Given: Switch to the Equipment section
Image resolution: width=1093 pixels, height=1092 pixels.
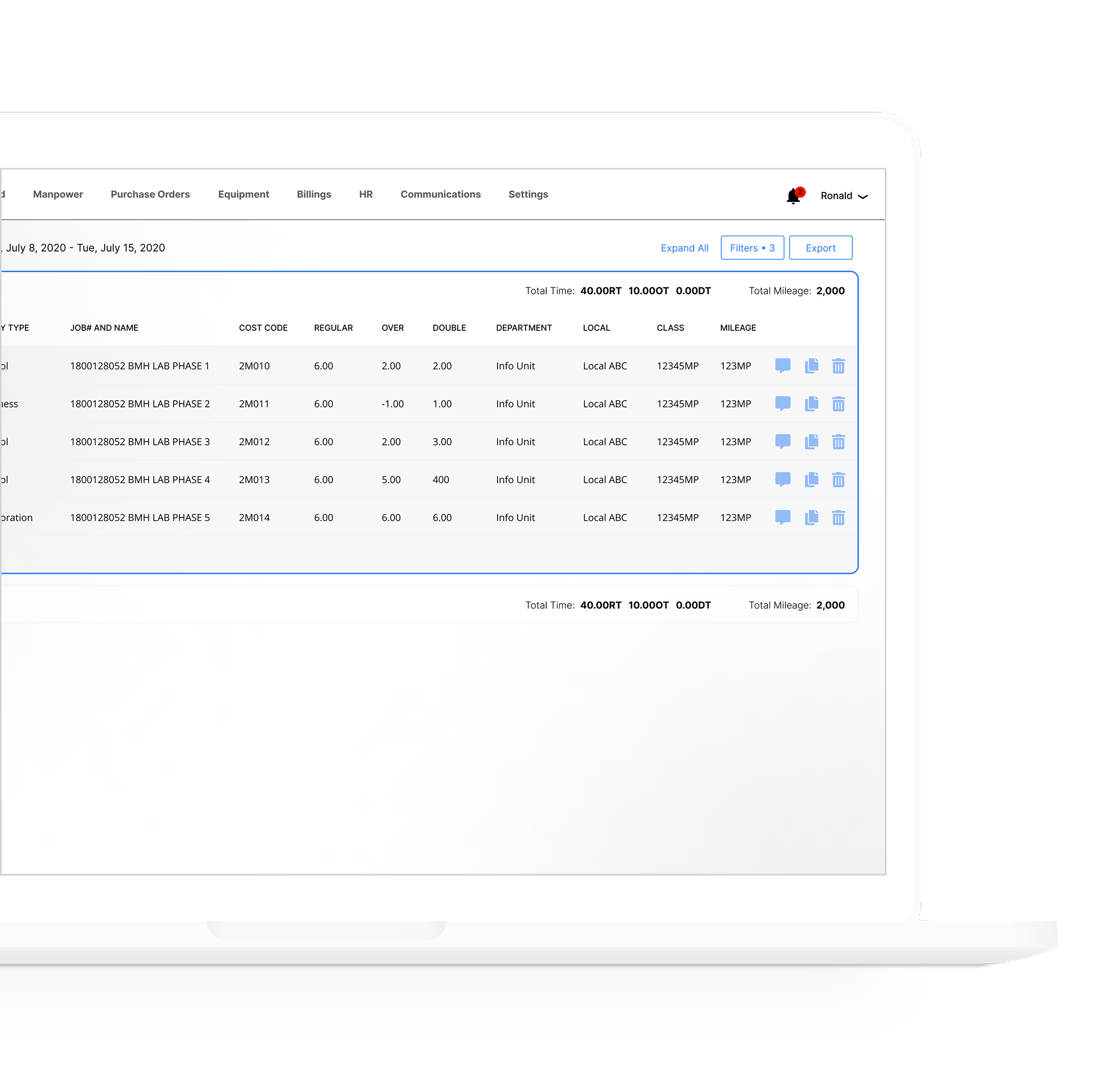Looking at the screenshot, I should [x=243, y=194].
